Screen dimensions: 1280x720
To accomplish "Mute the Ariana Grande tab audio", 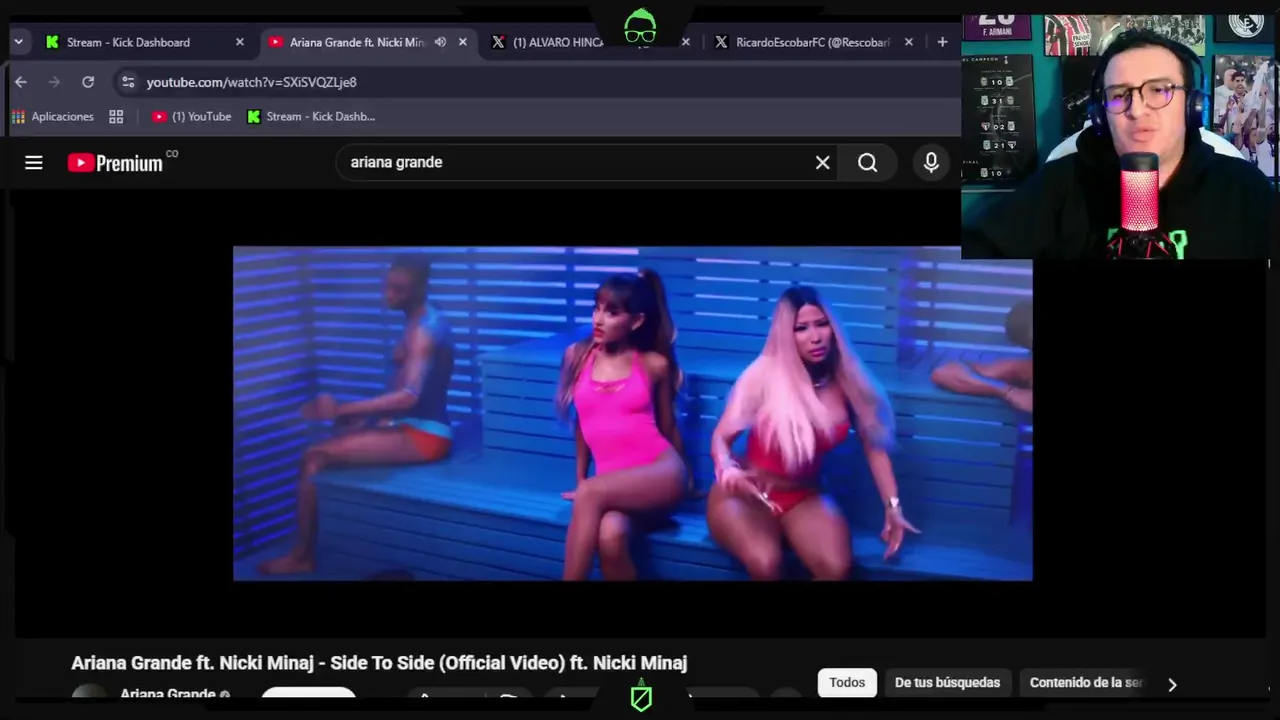I will pyautogui.click(x=440, y=42).
